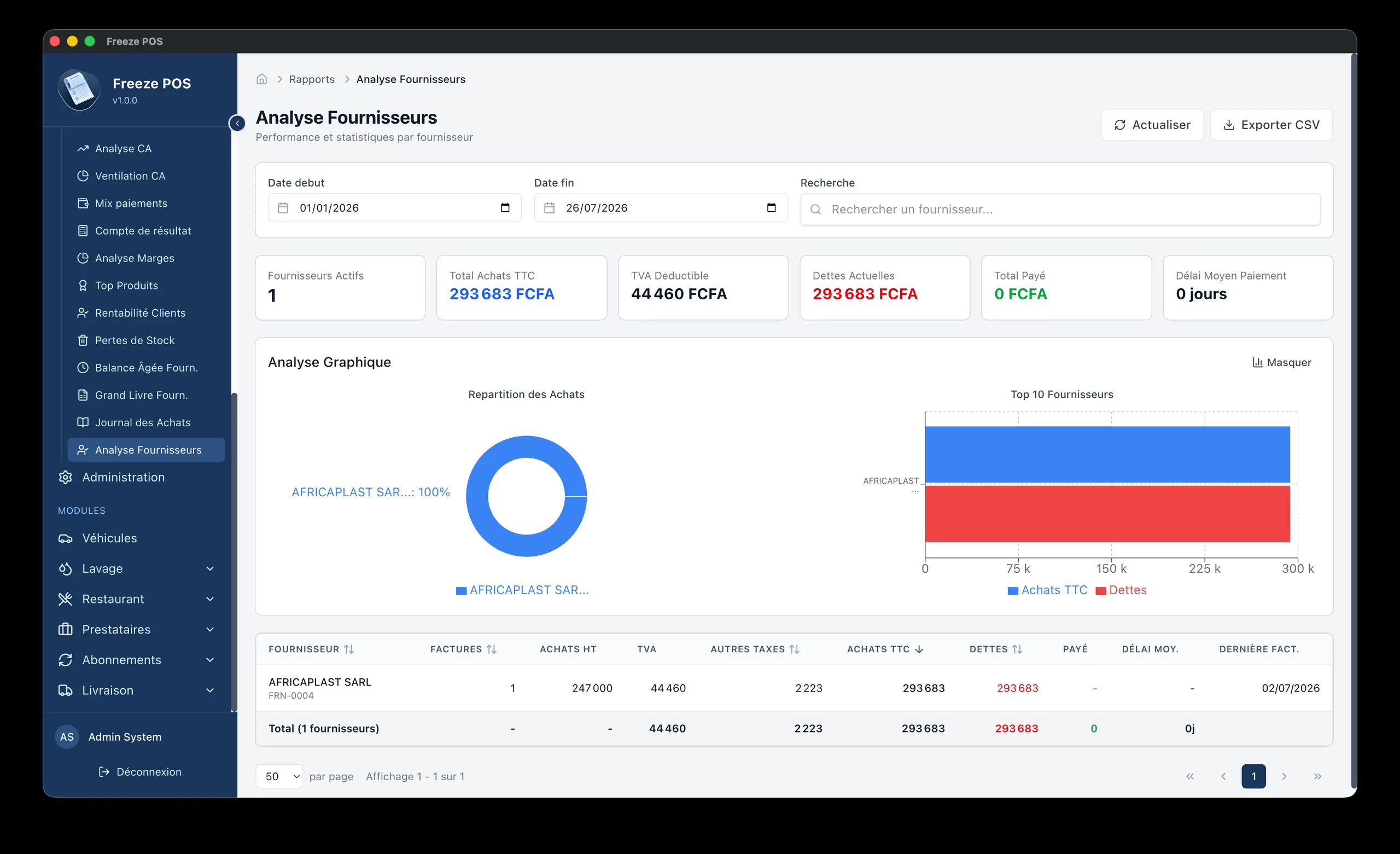1400x854 pixels.
Task: Click the Dettes Actuelles 293 683 FCFA card
Action: 885,287
